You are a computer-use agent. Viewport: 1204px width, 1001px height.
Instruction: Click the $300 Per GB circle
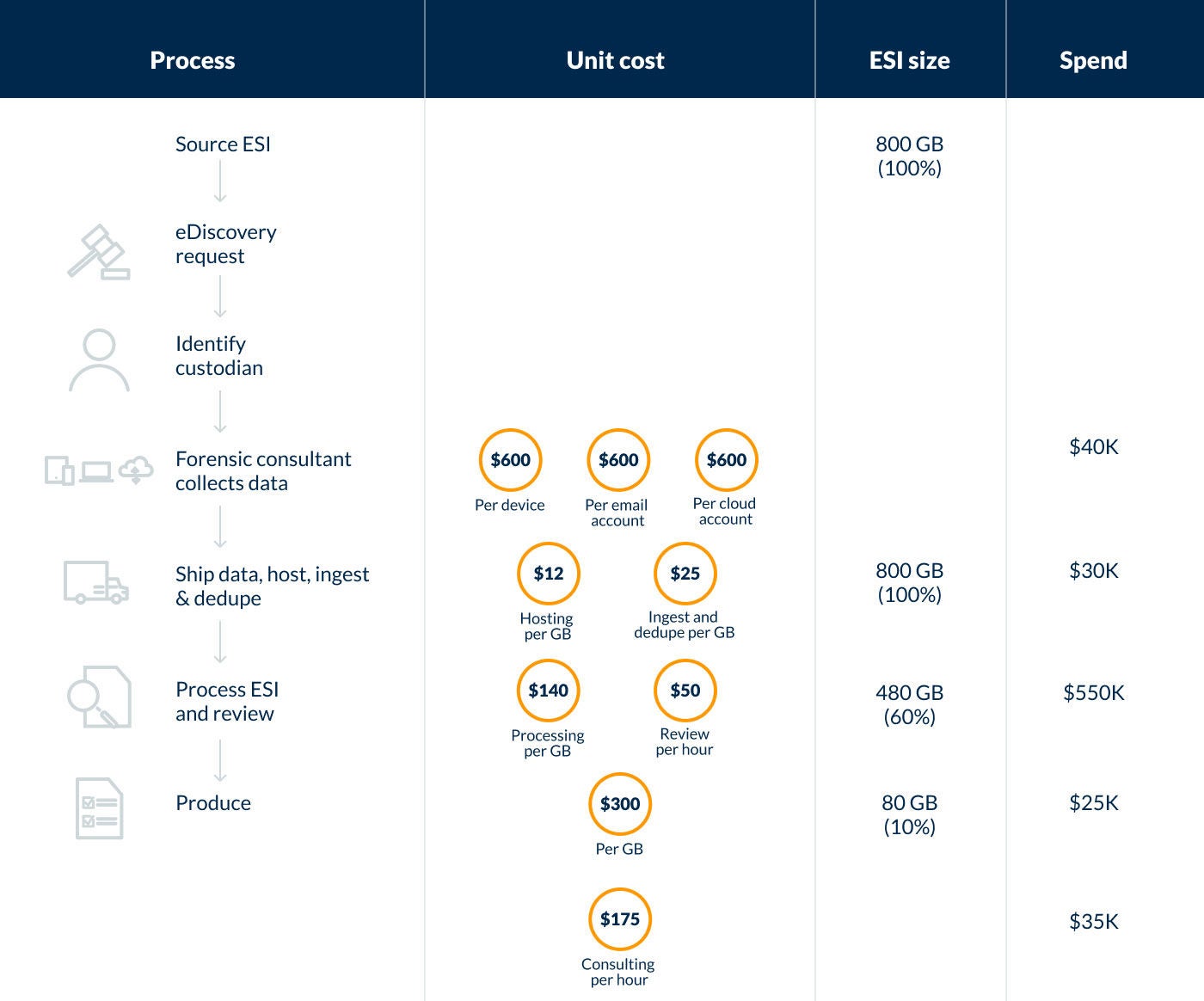click(619, 804)
